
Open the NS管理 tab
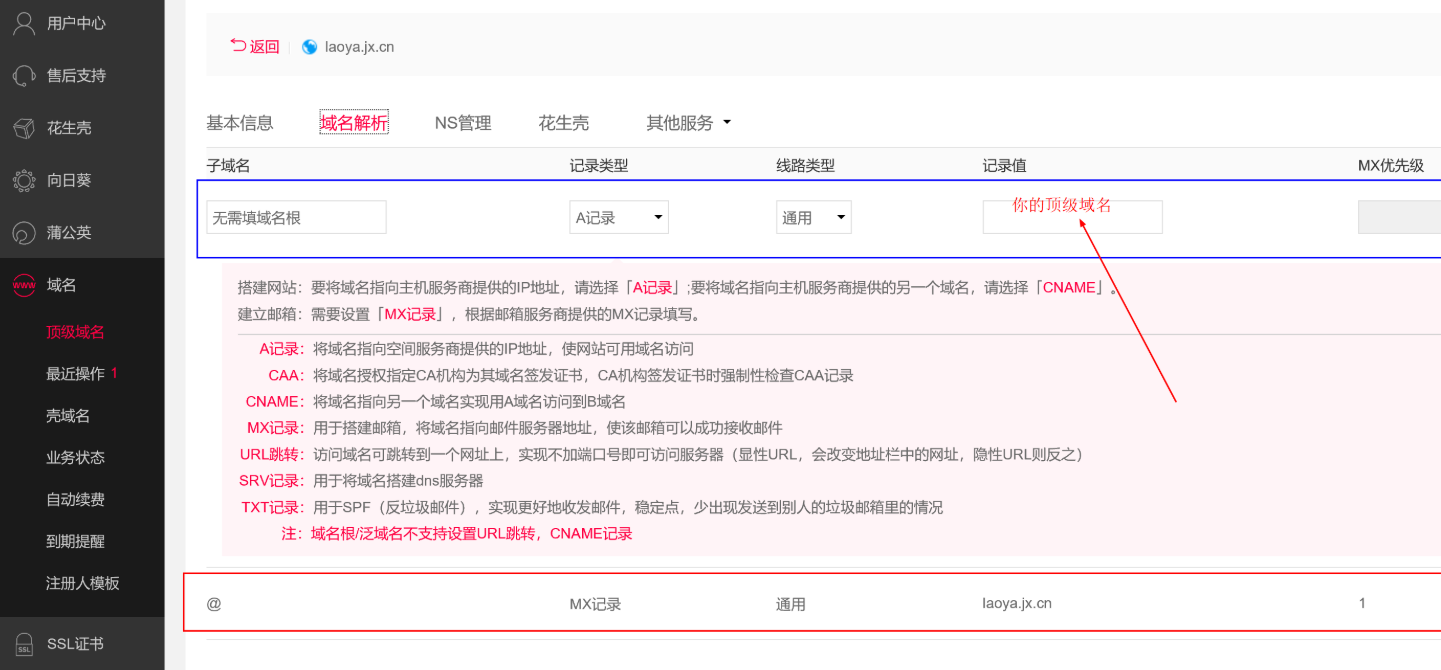[463, 122]
